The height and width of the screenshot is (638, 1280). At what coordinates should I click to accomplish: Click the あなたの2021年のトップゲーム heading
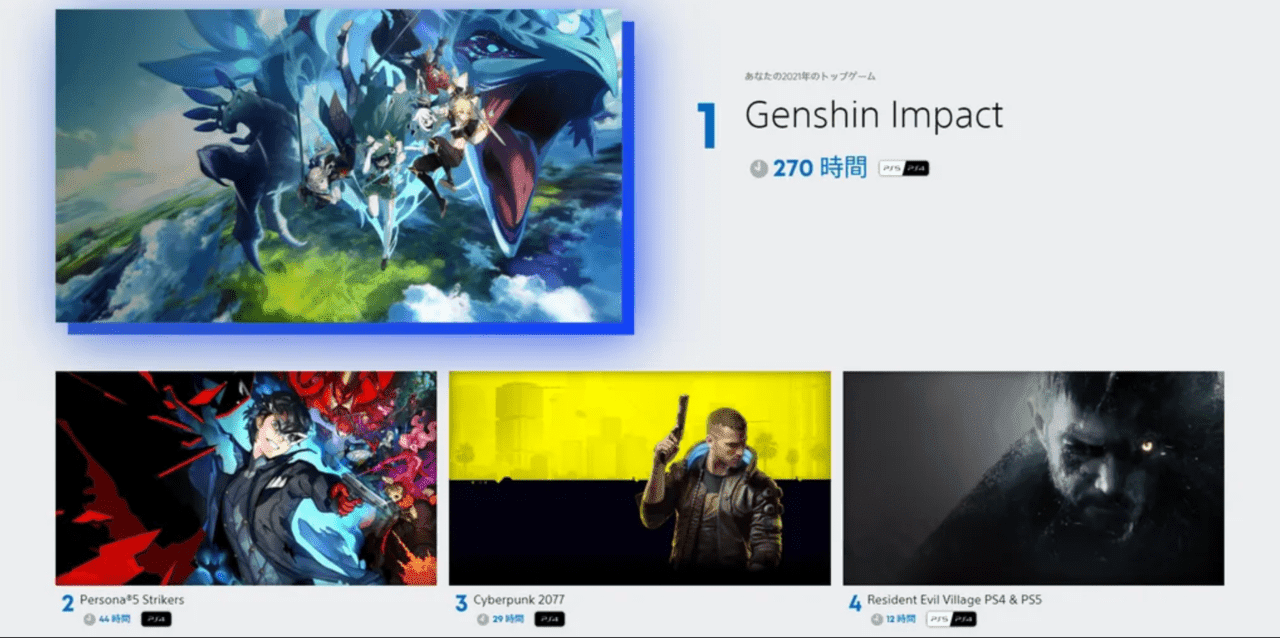810,76
